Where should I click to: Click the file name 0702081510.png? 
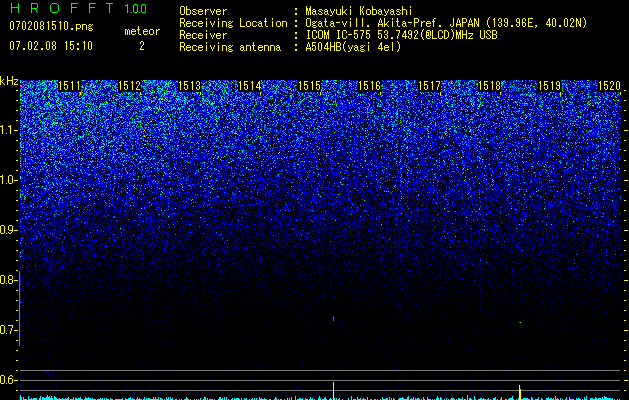point(51,27)
